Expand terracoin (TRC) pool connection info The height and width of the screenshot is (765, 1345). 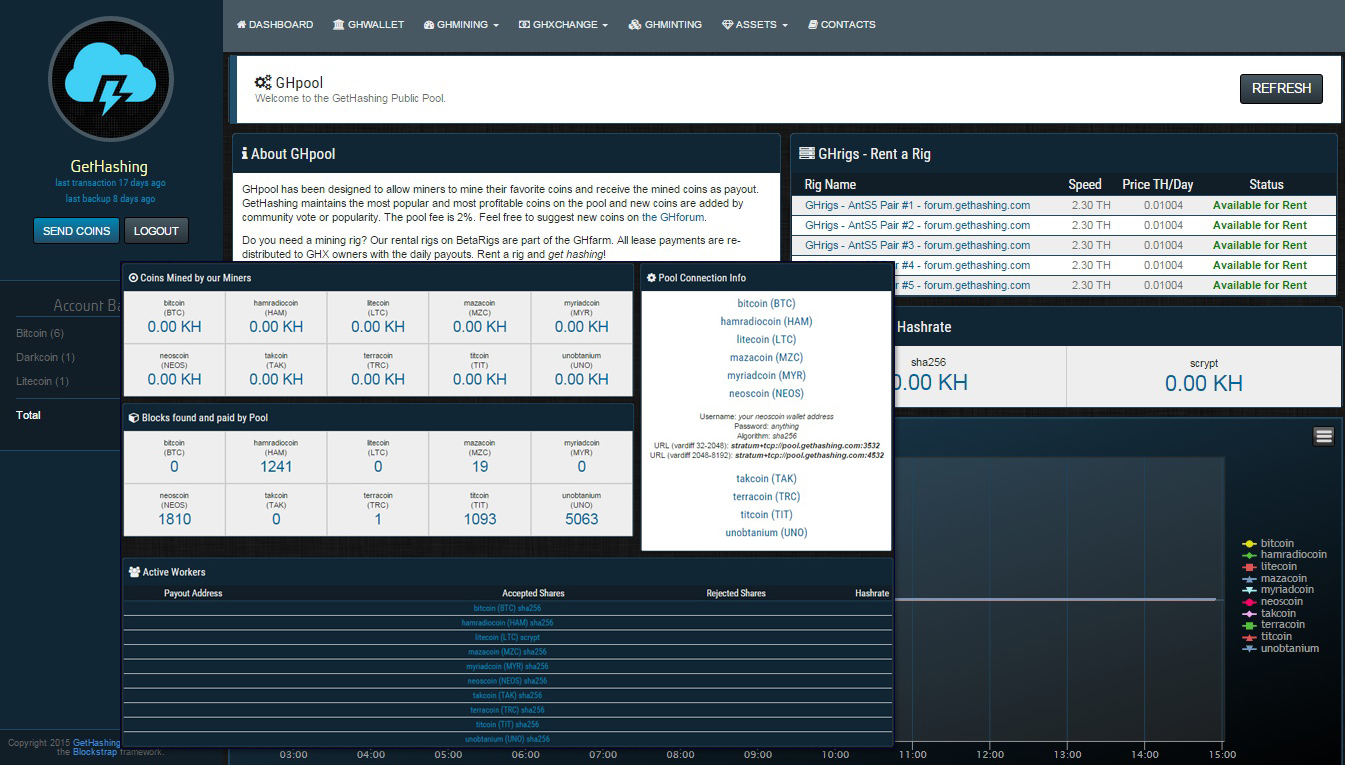pyautogui.click(x=766, y=496)
